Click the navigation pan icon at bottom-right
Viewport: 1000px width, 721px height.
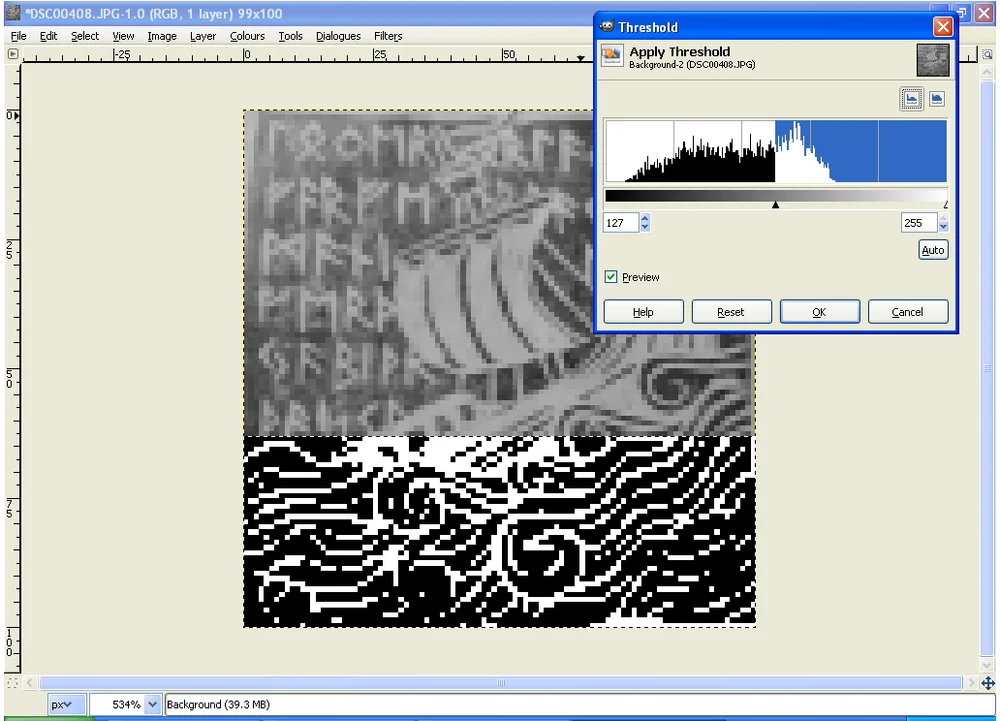(986, 681)
